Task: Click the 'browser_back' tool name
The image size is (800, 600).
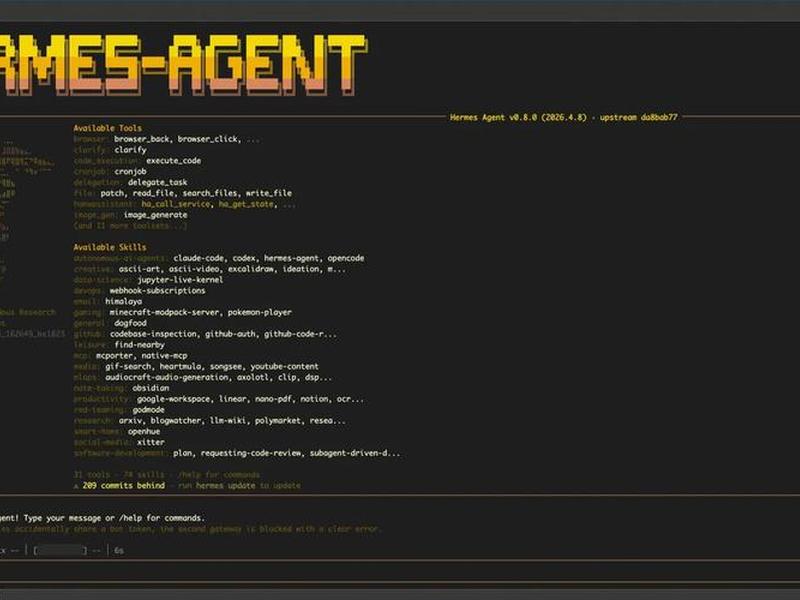Action: (141, 139)
